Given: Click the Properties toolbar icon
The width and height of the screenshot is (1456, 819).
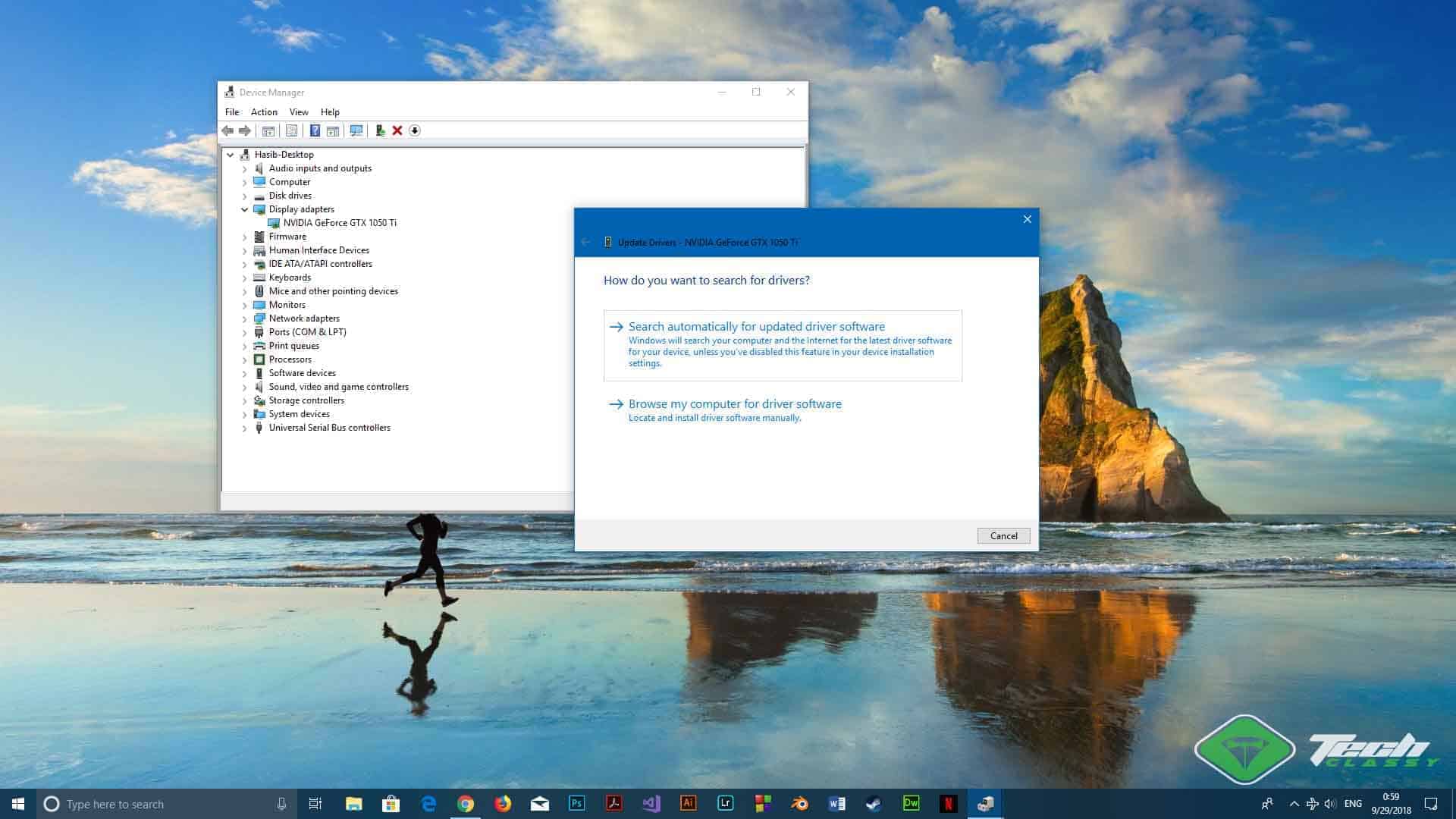Looking at the screenshot, I should pos(291,130).
